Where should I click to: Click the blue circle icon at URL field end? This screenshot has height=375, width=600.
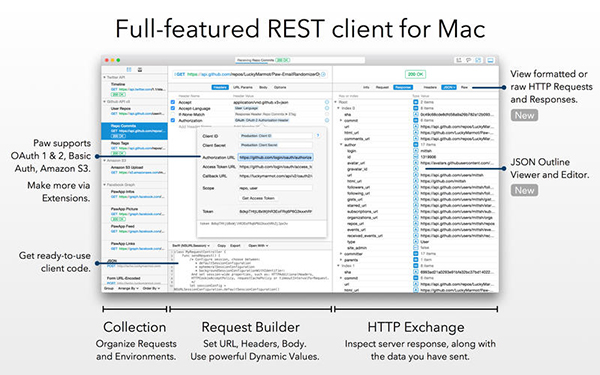[323, 74]
